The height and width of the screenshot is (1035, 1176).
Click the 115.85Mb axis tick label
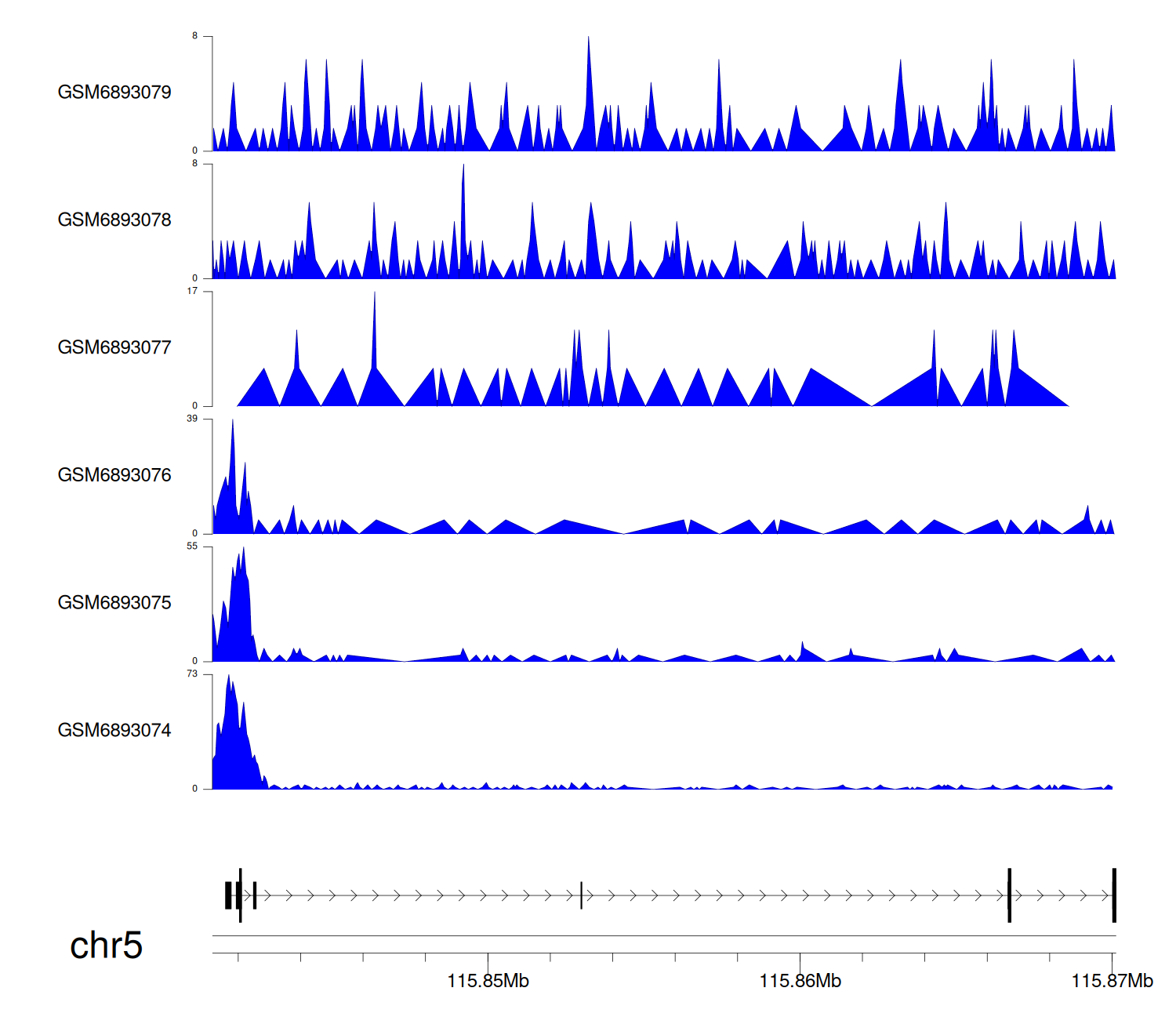[488, 982]
